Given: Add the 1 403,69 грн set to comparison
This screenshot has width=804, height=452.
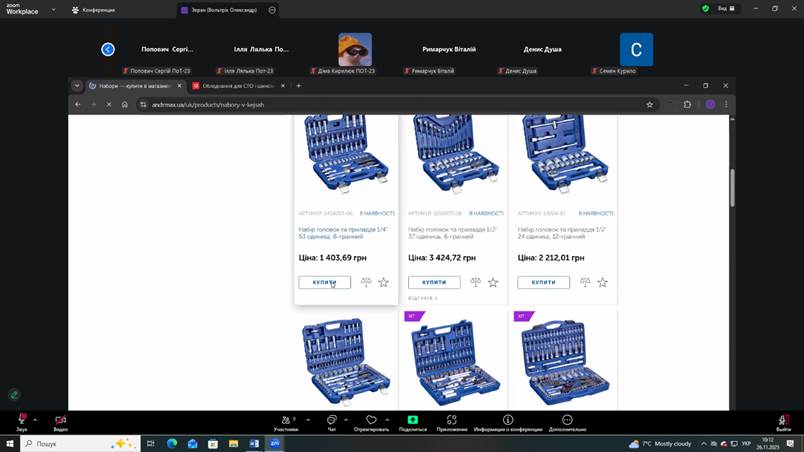Looking at the screenshot, I should [x=366, y=283].
